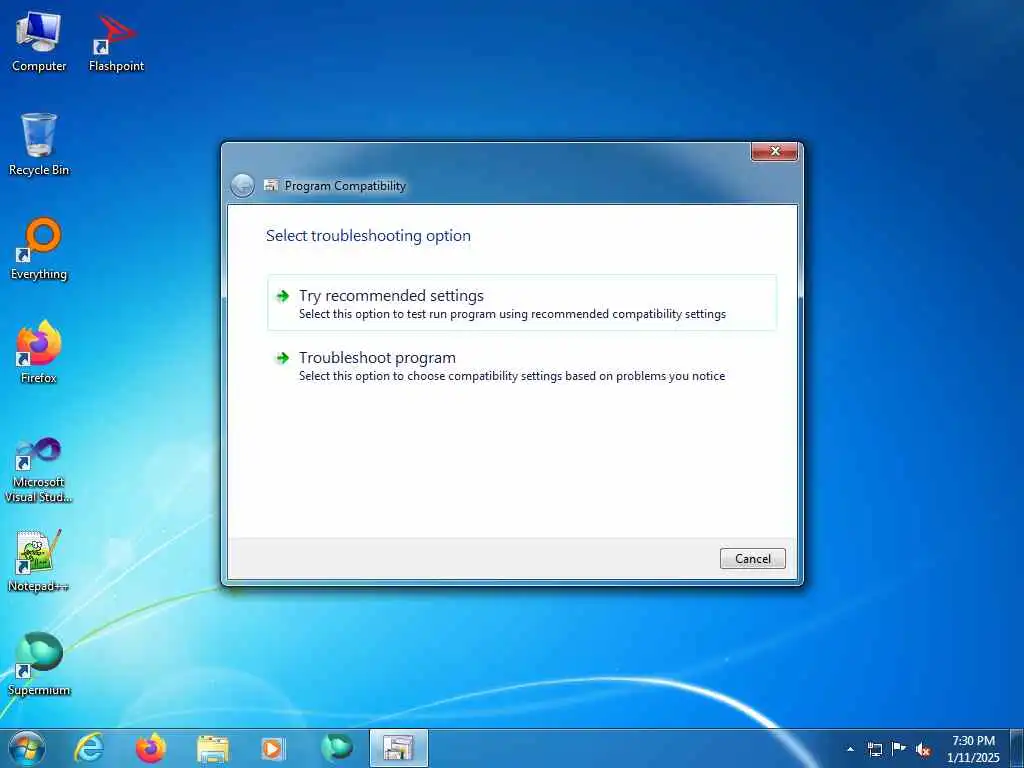
Task: Launch Supermium from the taskbar
Action: coord(337,748)
